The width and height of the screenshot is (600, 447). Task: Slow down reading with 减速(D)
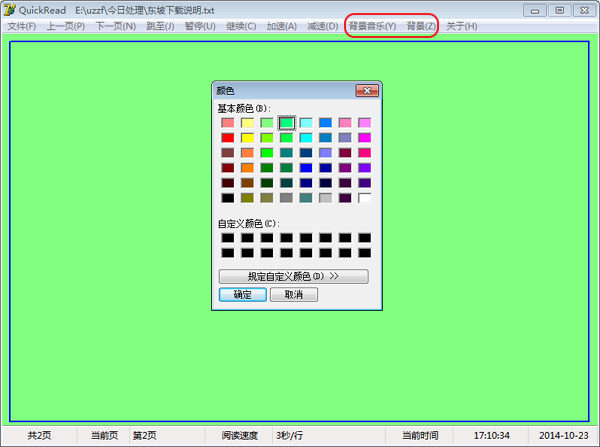[323, 26]
